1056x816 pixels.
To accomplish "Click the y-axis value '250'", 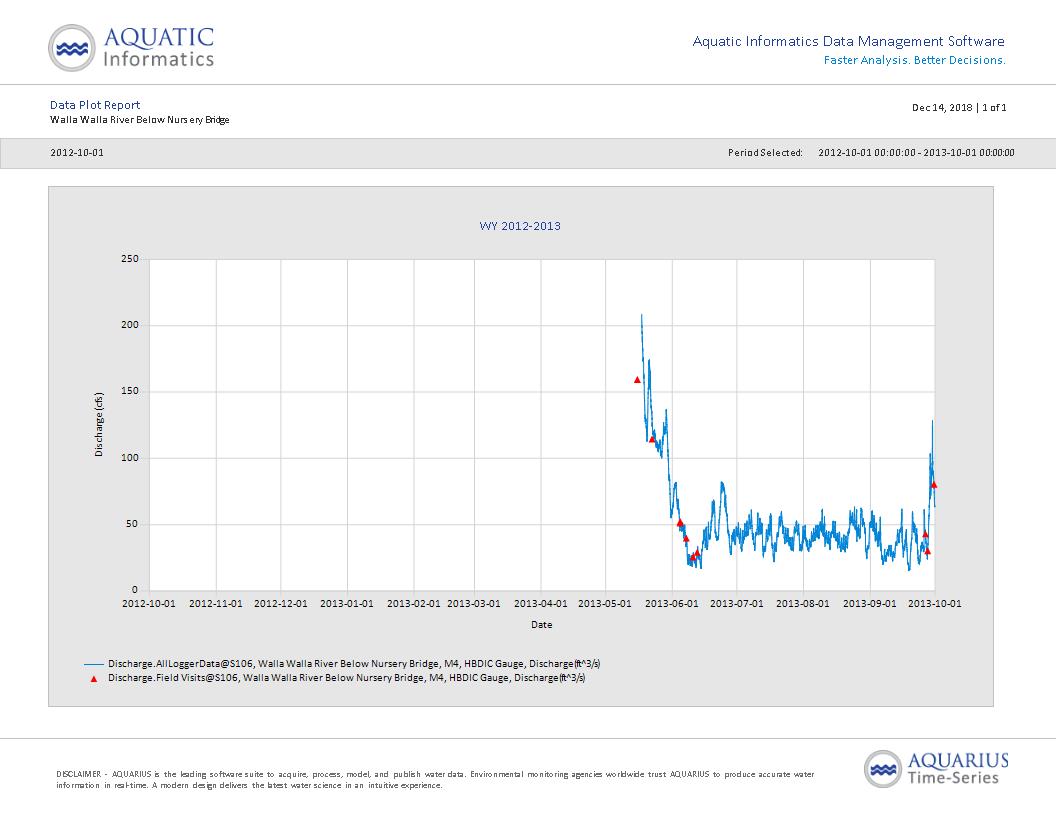I will click(x=130, y=259).
